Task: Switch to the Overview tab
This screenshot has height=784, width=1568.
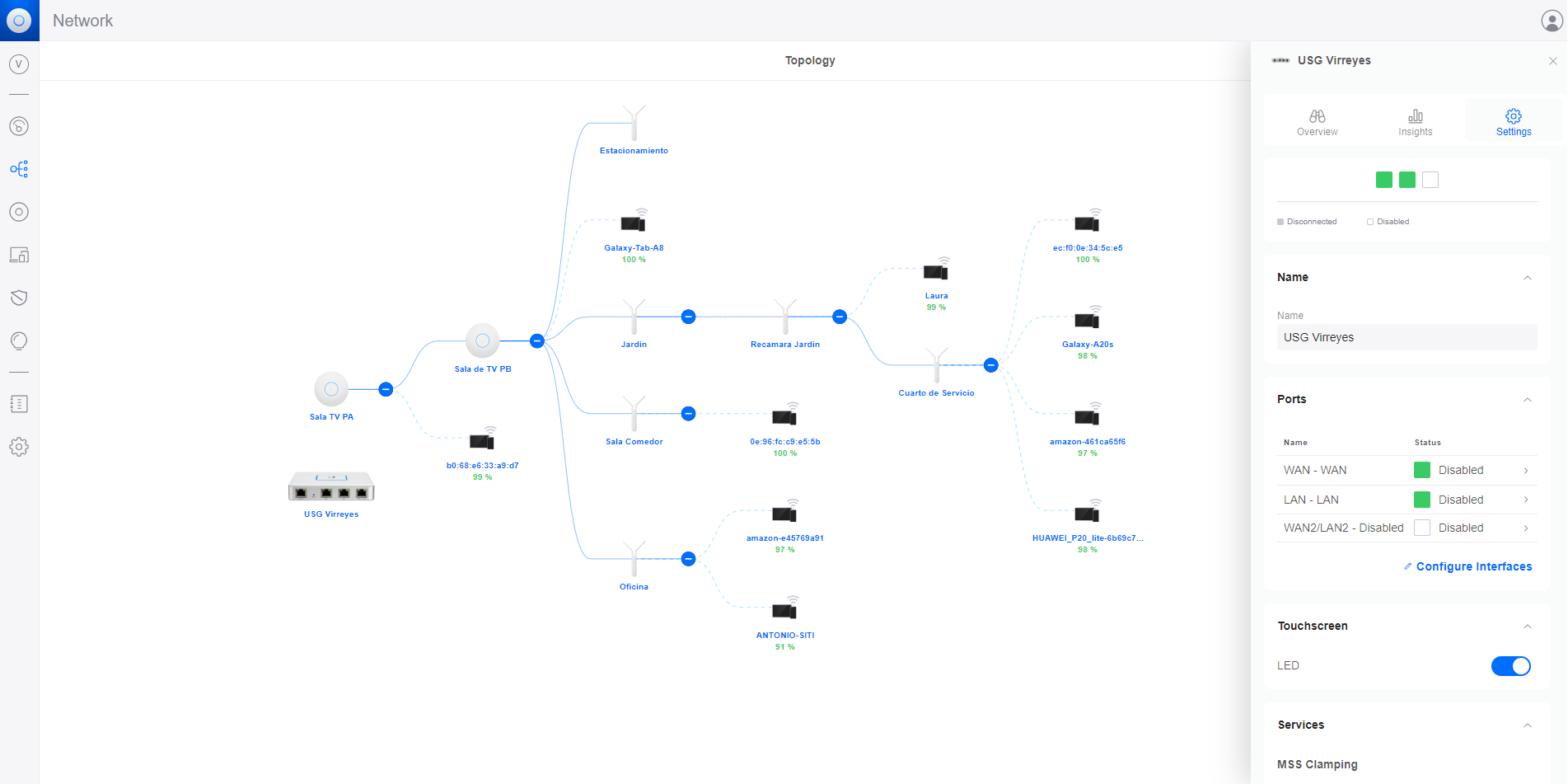Action: [x=1317, y=122]
